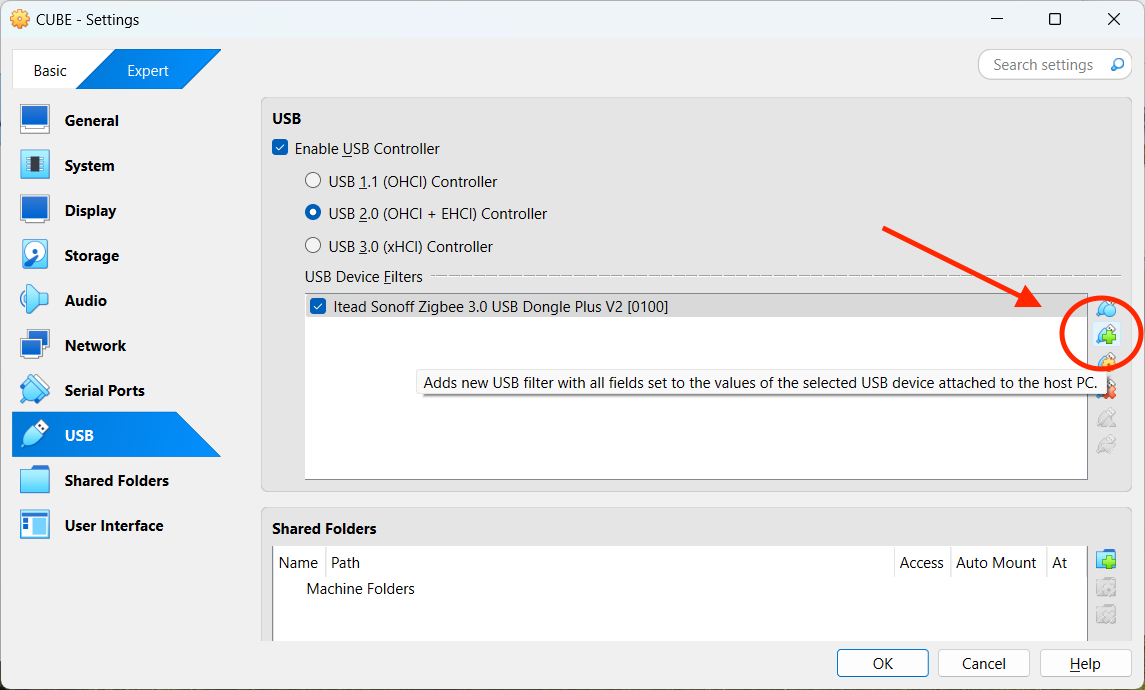
Task: Select USB 3.0 (xHCI) Controller option
Action: (313, 246)
